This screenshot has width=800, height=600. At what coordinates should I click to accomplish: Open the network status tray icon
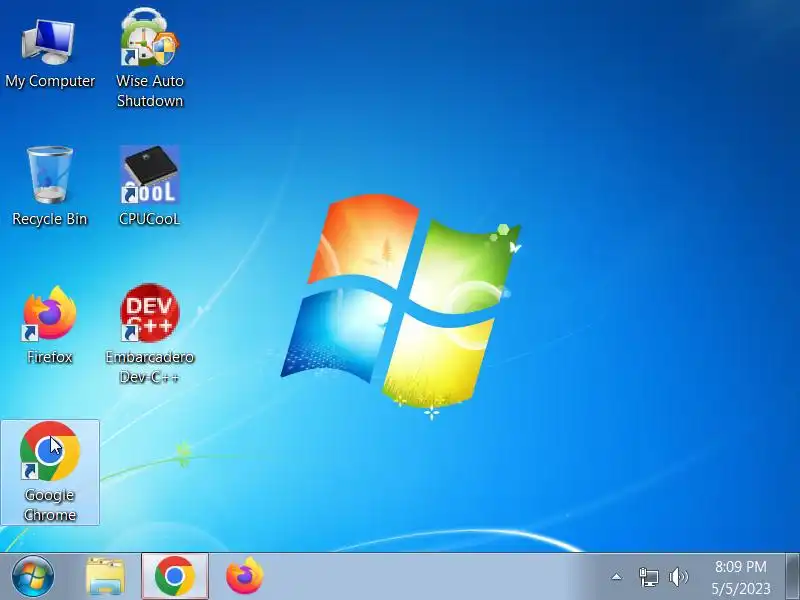[x=649, y=577]
